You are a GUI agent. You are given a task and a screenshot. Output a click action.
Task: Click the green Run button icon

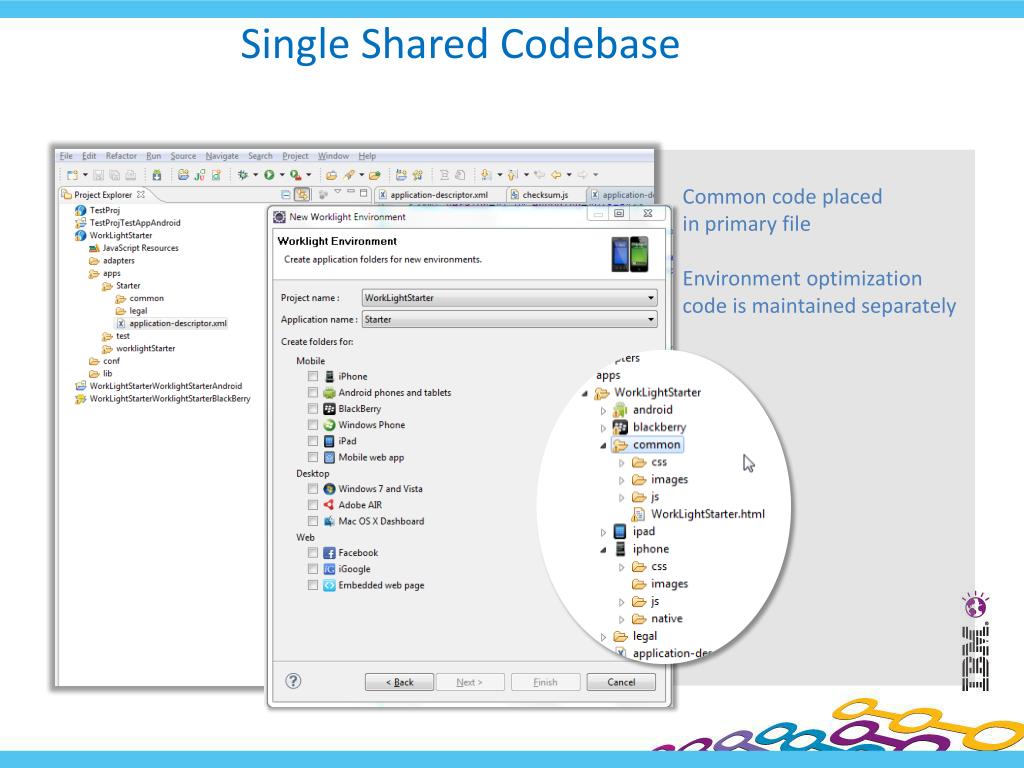tap(269, 175)
